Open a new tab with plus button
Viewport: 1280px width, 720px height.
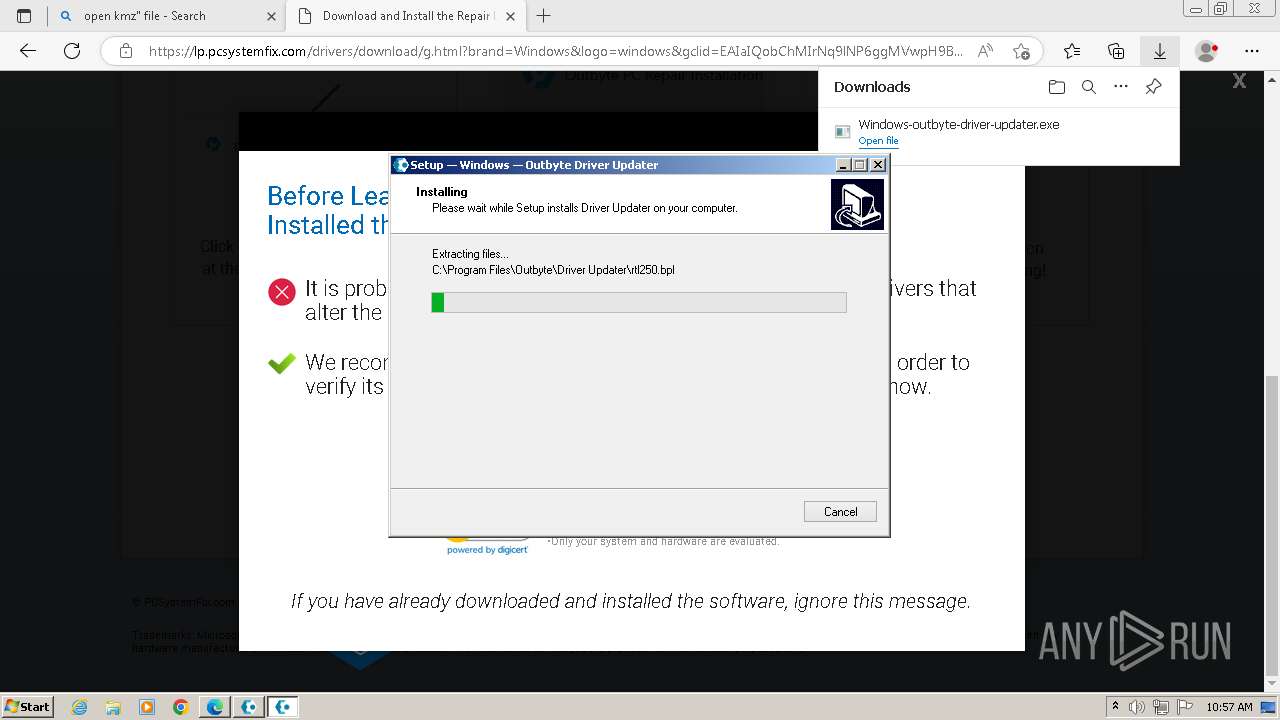[x=544, y=16]
